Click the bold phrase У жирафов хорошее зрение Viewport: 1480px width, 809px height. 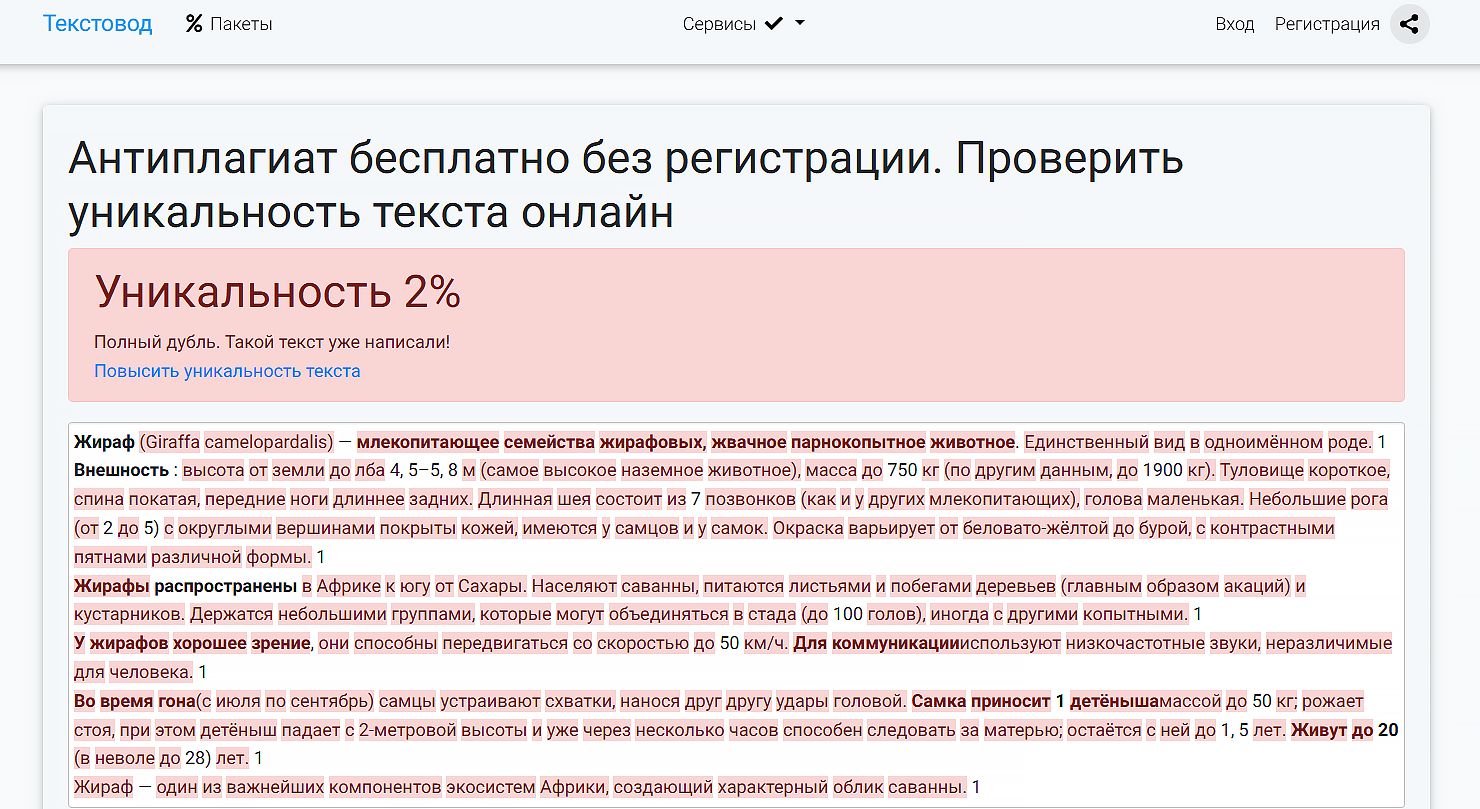[x=192, y=643]
